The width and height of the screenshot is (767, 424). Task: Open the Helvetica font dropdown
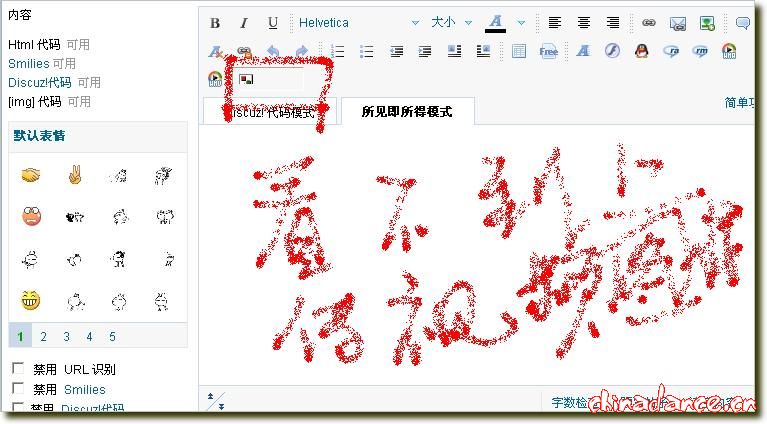pyautogui.click(x=359, y=22)
